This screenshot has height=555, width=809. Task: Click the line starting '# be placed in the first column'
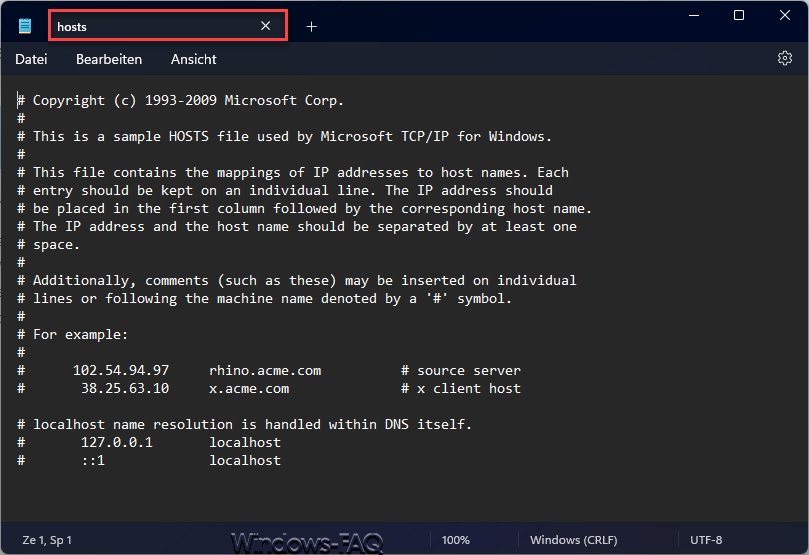point(304,208)
